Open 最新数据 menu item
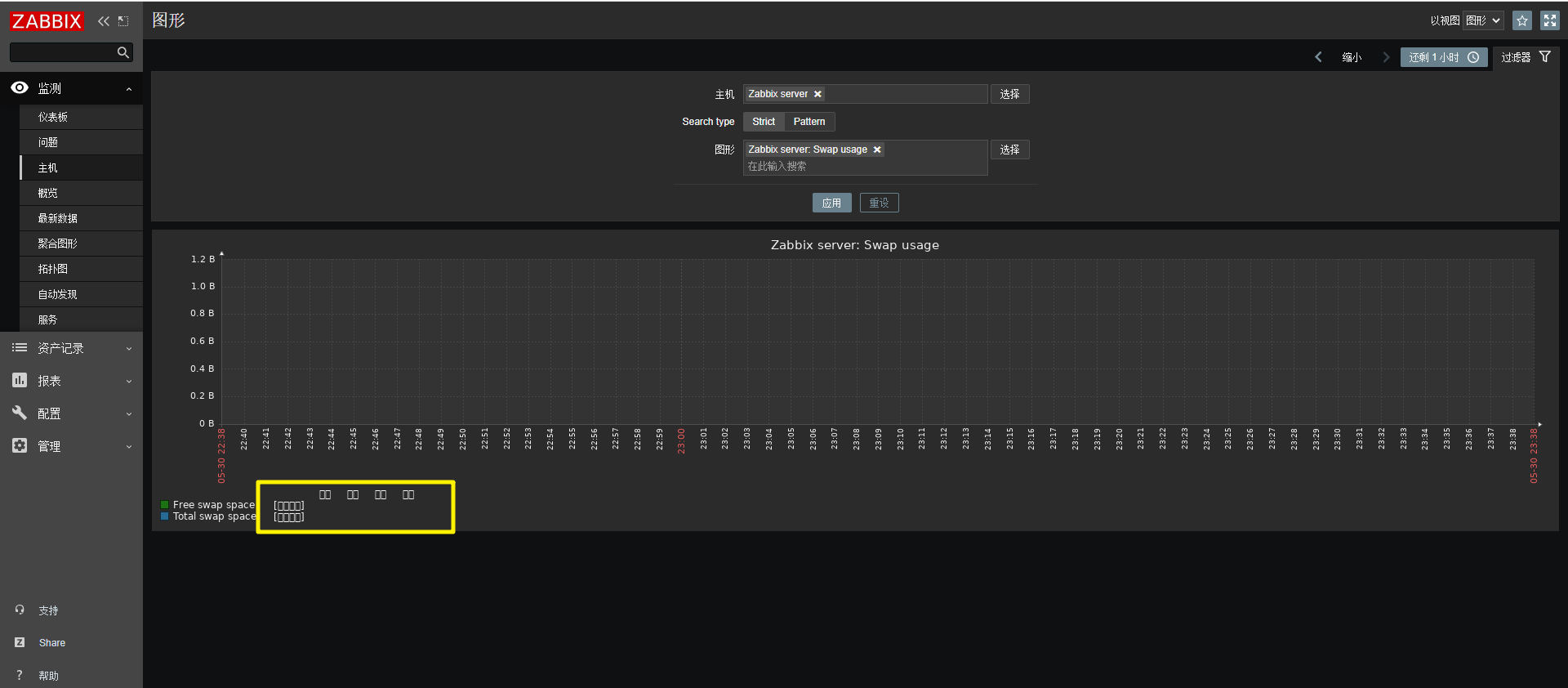 pyautogui.click(x=81, y=218)
